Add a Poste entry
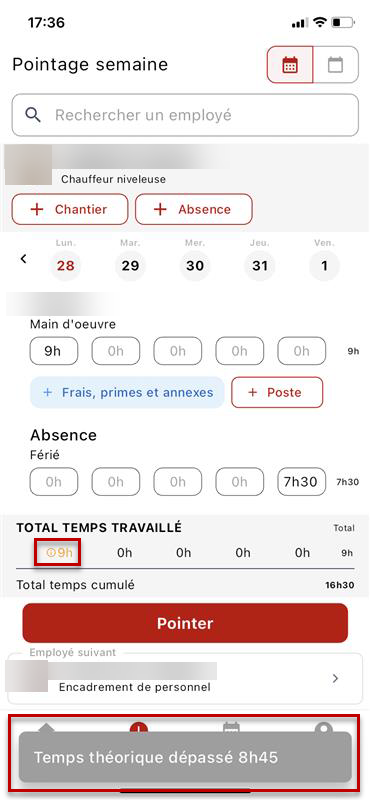Screen dimensions: 370x800 (x=277, y=392)
